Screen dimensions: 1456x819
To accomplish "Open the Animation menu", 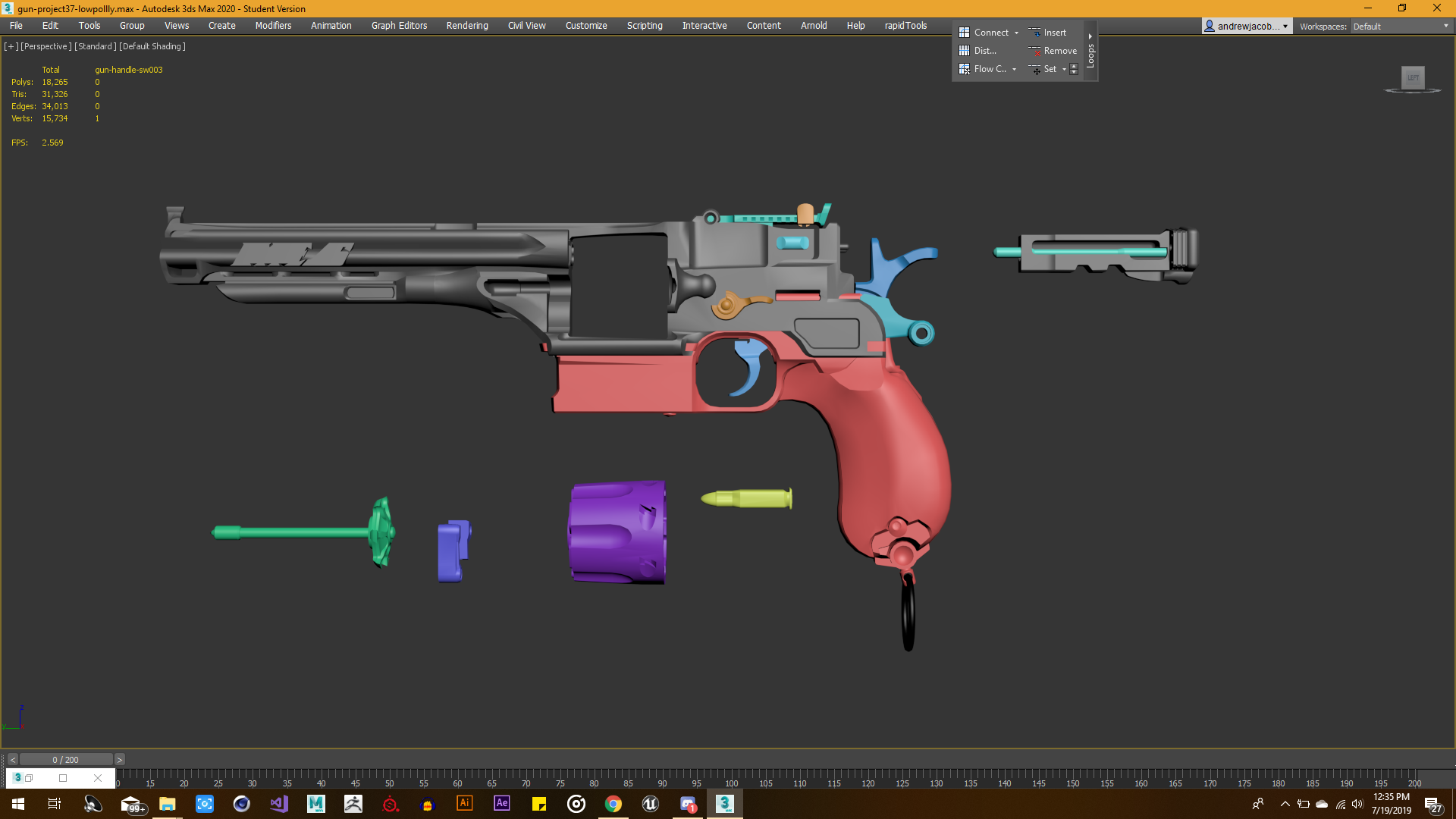I will click(x=331, y=25).
